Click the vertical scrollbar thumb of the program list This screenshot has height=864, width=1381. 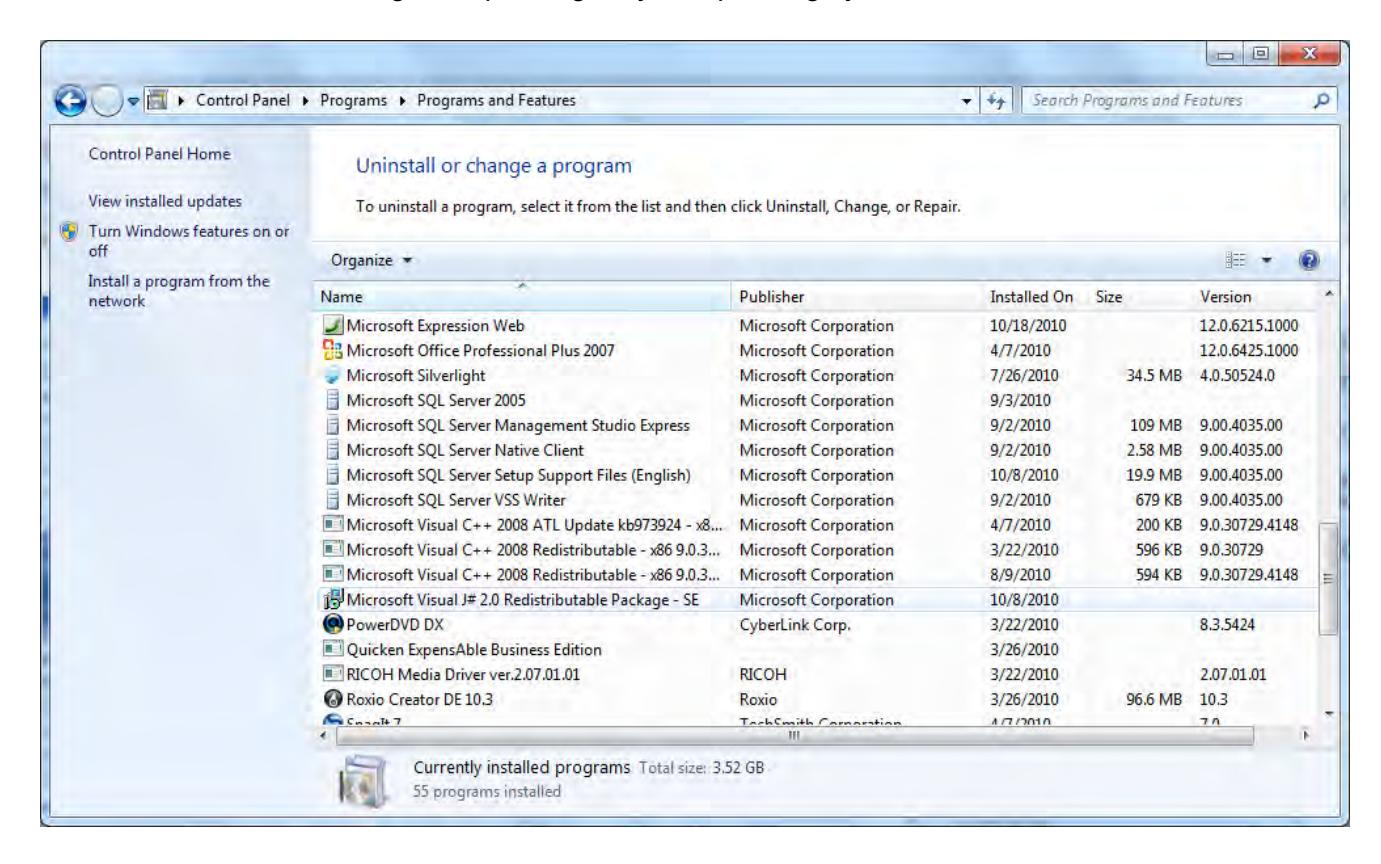coord(1329,577)
